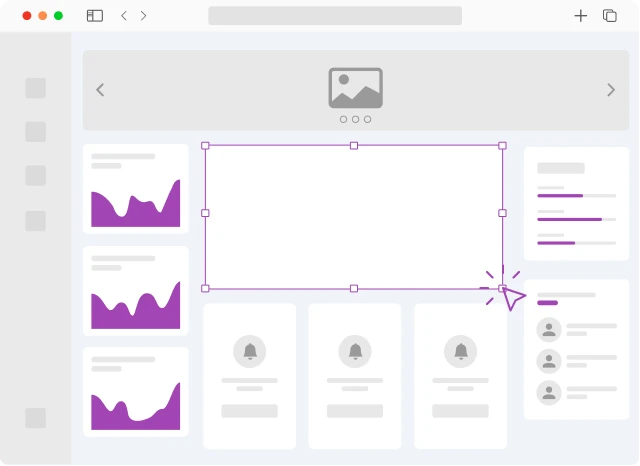Open a new tab with plus icon

click(x=580, y=15)
